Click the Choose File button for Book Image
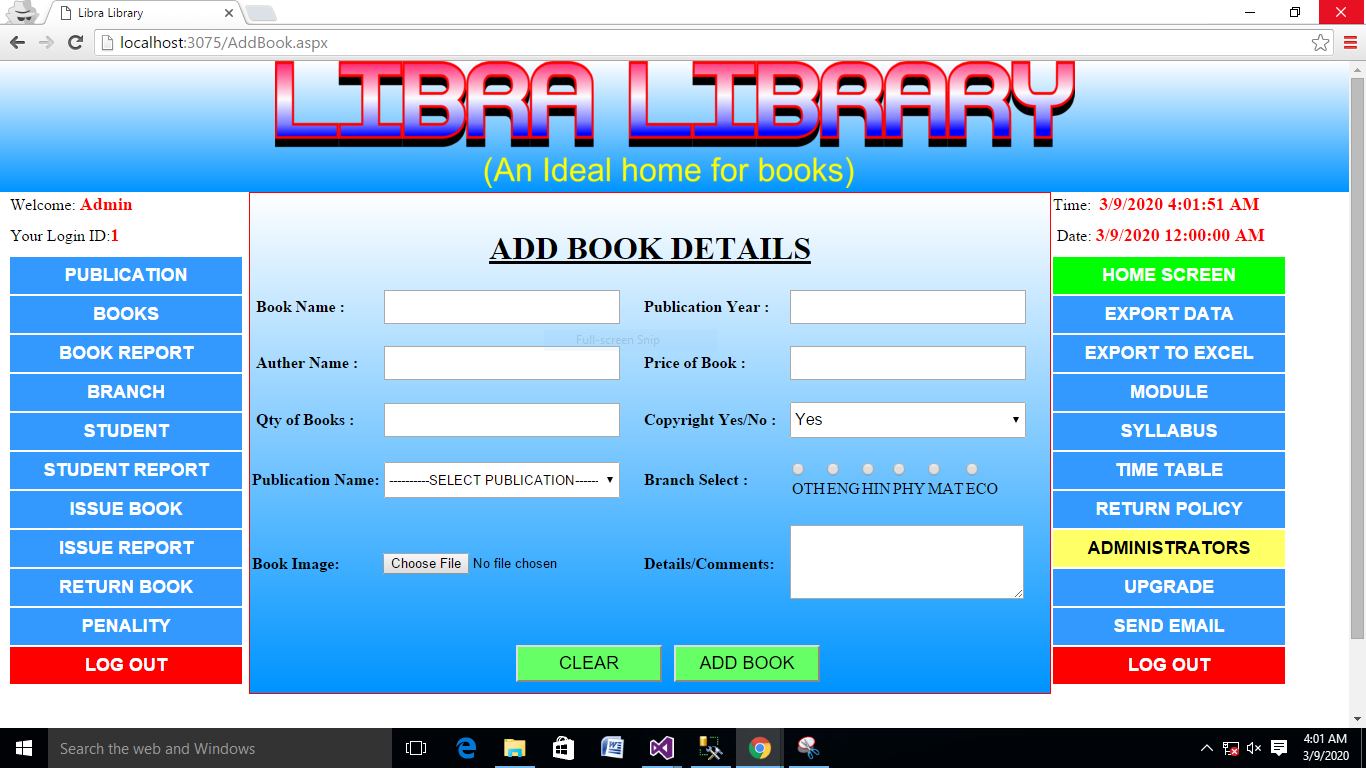This screenshot has width=1366, height=768. coord(426,564)
